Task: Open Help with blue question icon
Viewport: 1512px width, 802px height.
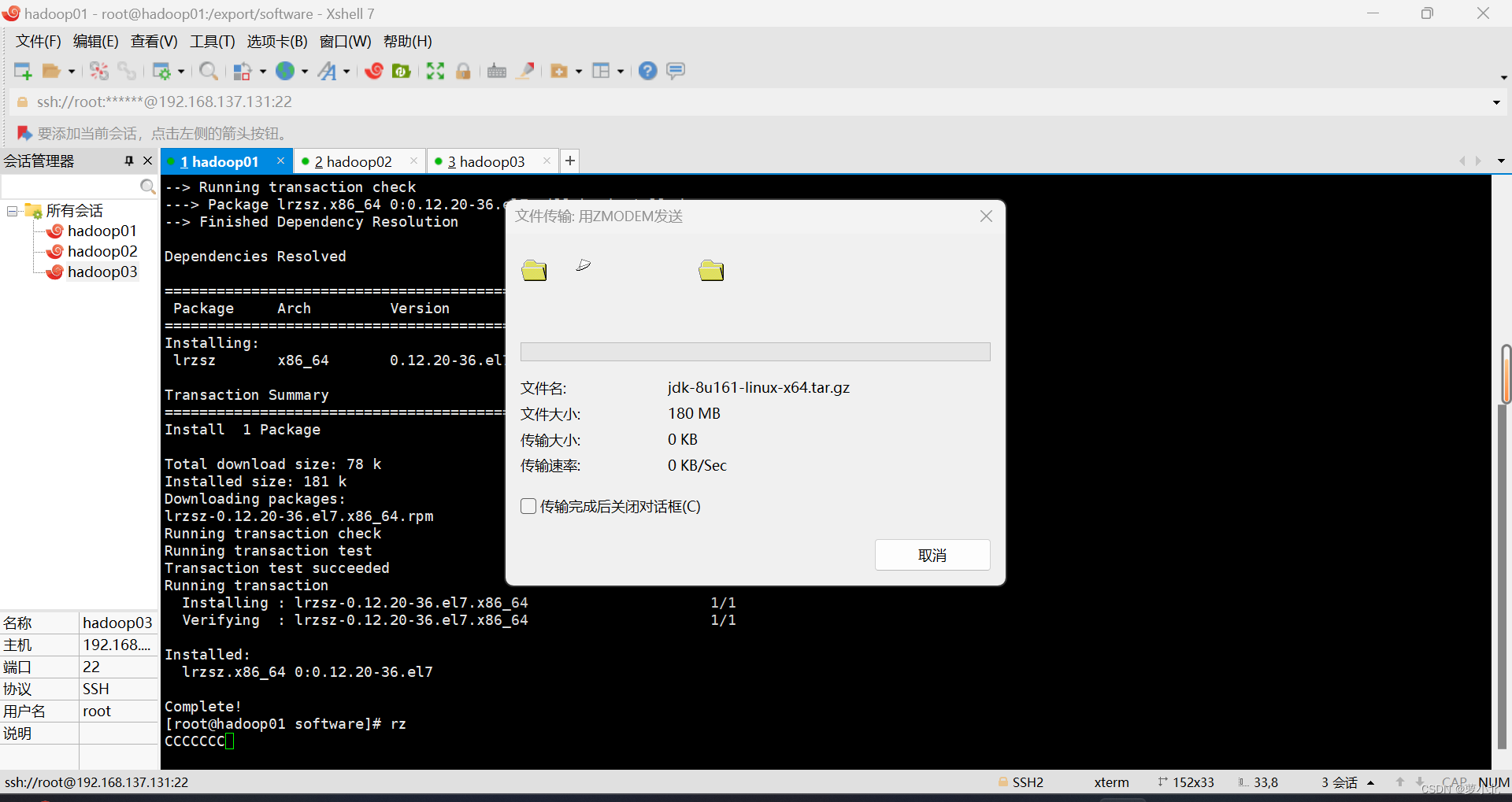Action: (647, 71)
